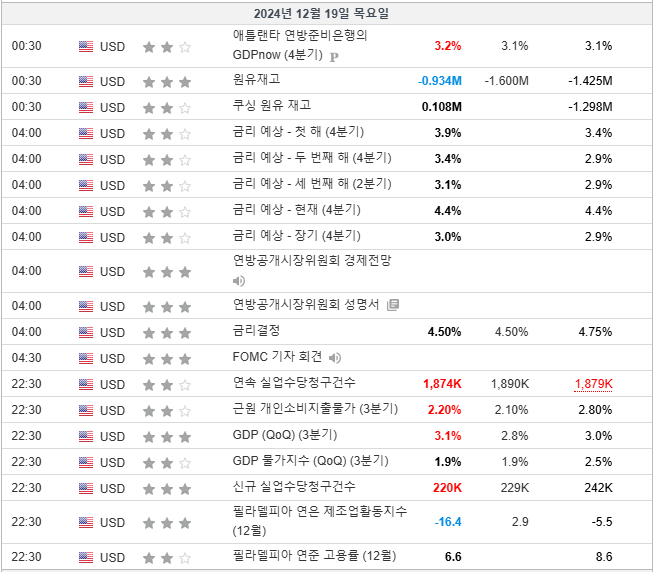Click the US flag in the 금리결정 row
The image size is (656, 572).
click(86, 332)
